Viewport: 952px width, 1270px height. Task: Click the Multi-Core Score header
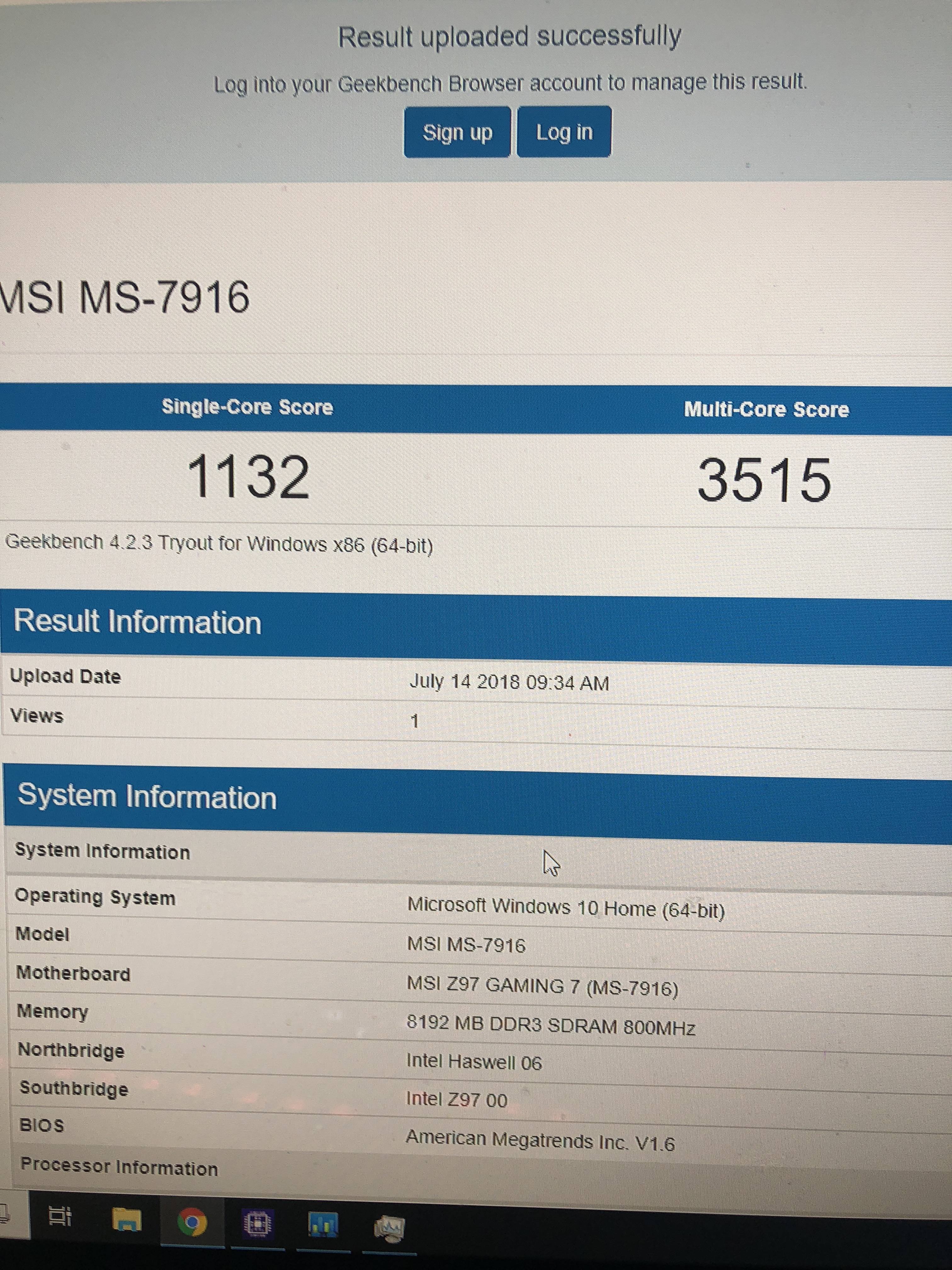(766, 409)
